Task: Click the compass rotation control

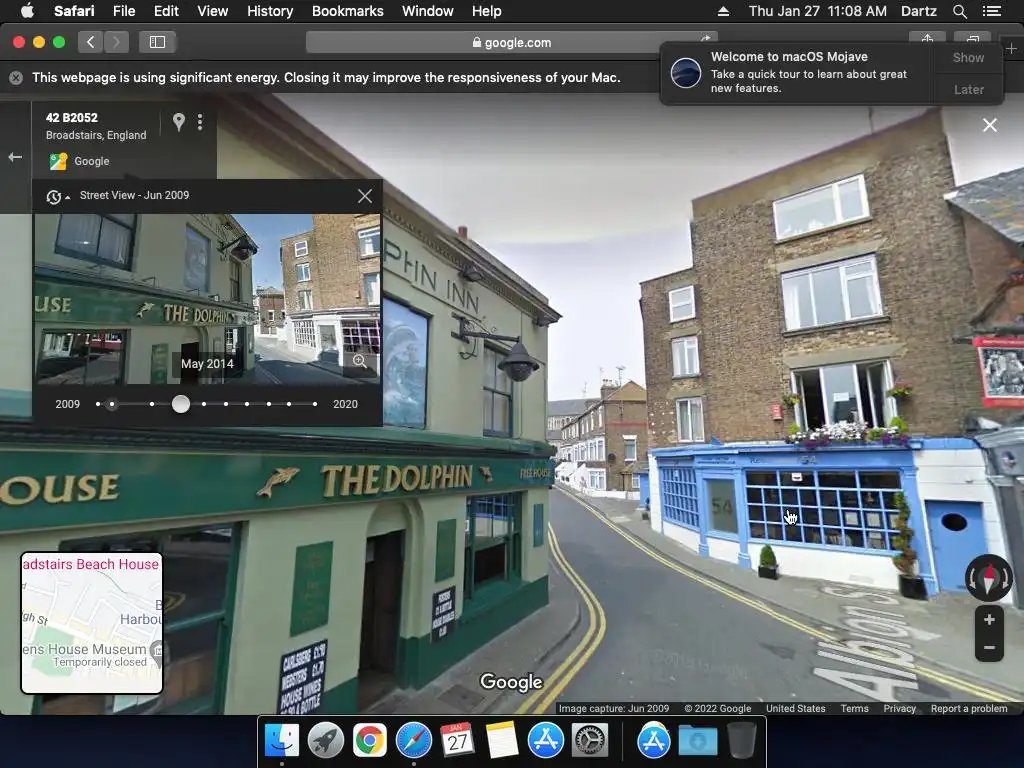Action: 989,578
